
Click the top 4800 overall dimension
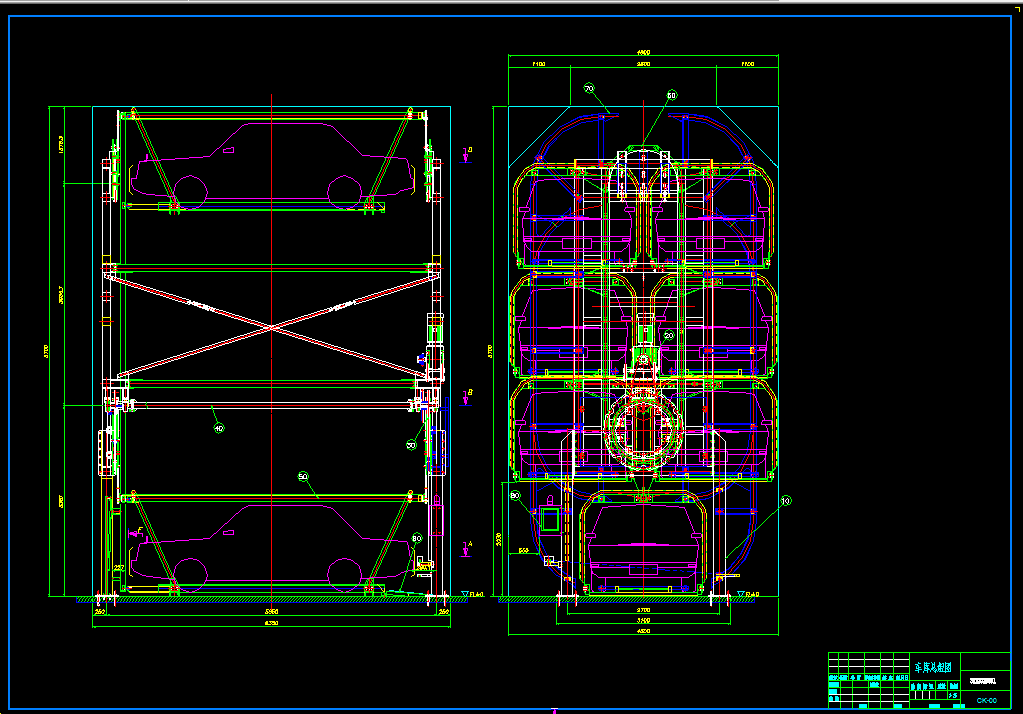click(x=643, y=52)
